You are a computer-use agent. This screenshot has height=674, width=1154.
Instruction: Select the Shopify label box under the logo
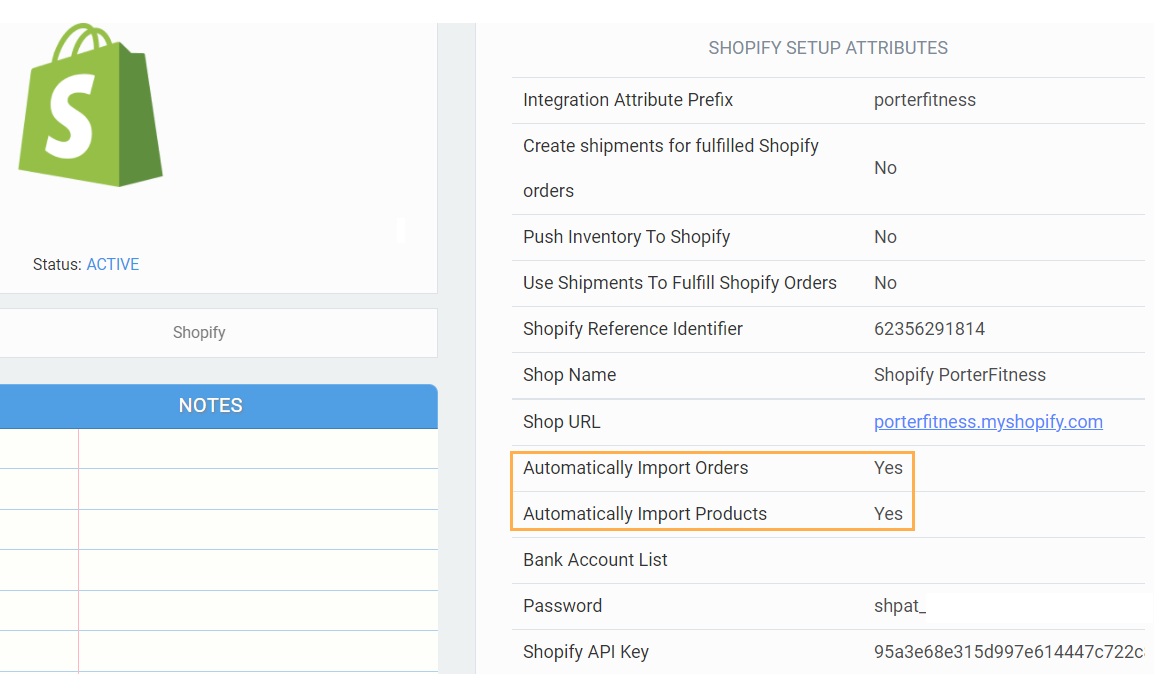click(x=199, y=333)
